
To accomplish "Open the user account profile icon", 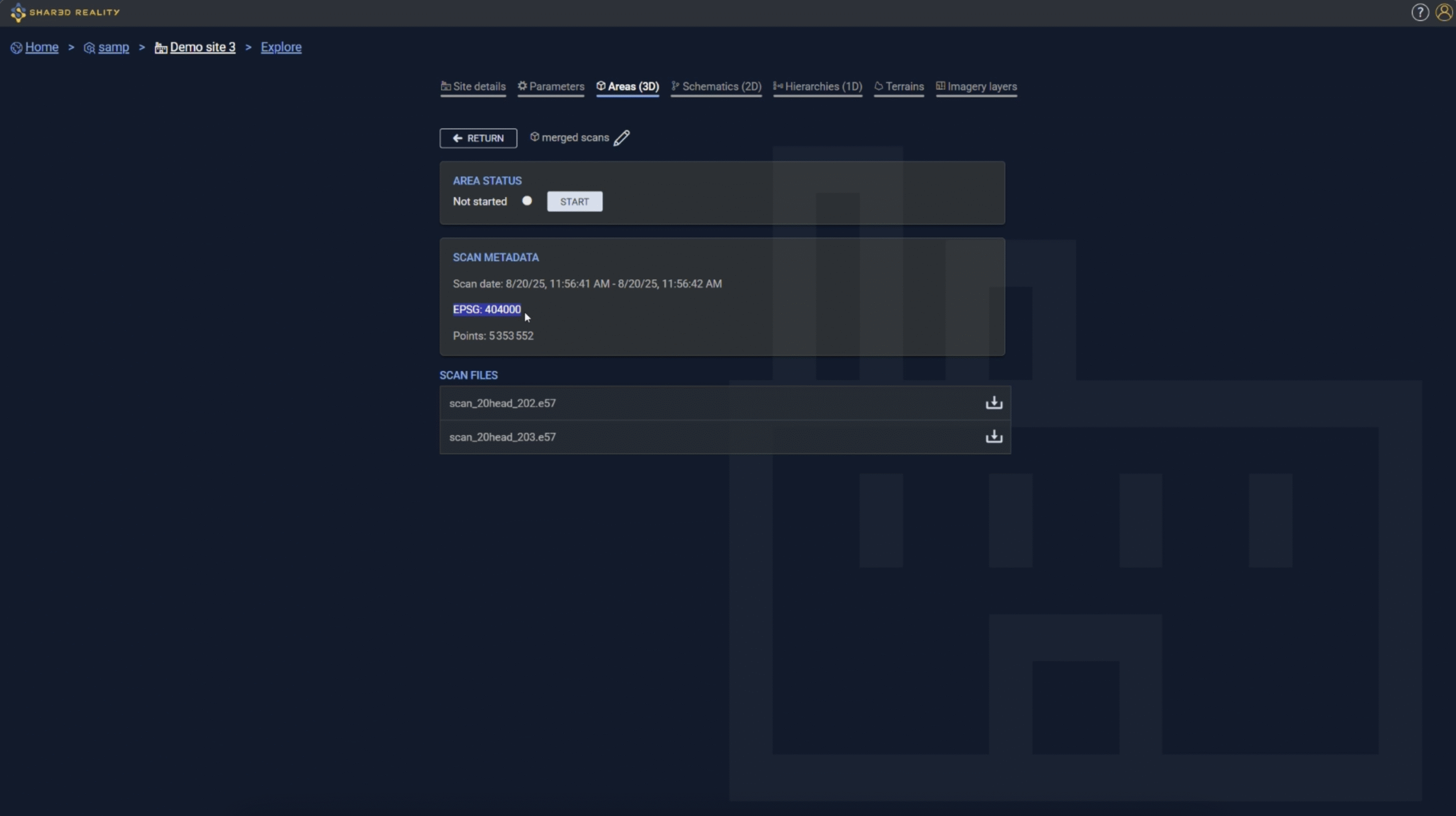I will pos(1443,12).
